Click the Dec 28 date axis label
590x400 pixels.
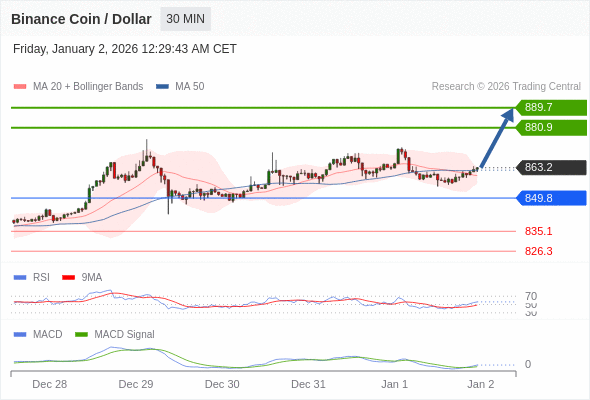(x=50, y=384)
